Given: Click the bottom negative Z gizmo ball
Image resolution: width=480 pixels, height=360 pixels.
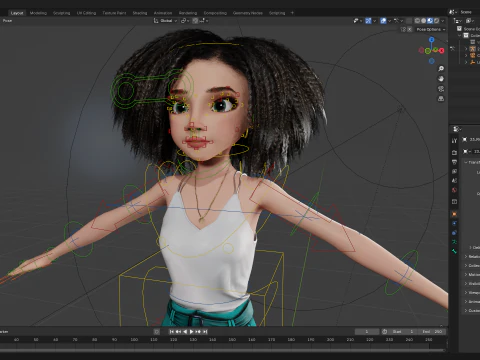Looking at the screenshot, I should [432, 61].
